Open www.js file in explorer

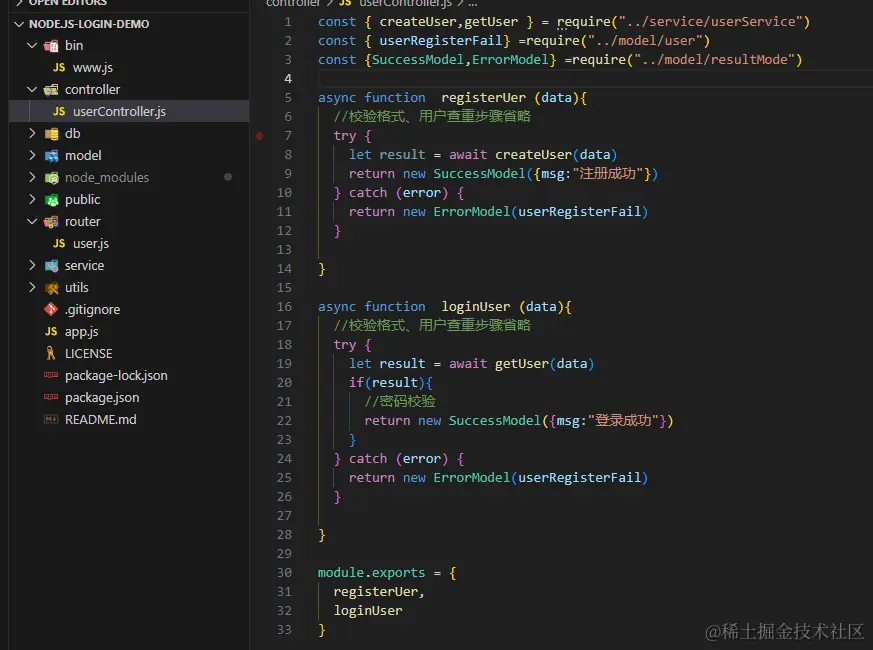tap(92, 67)
